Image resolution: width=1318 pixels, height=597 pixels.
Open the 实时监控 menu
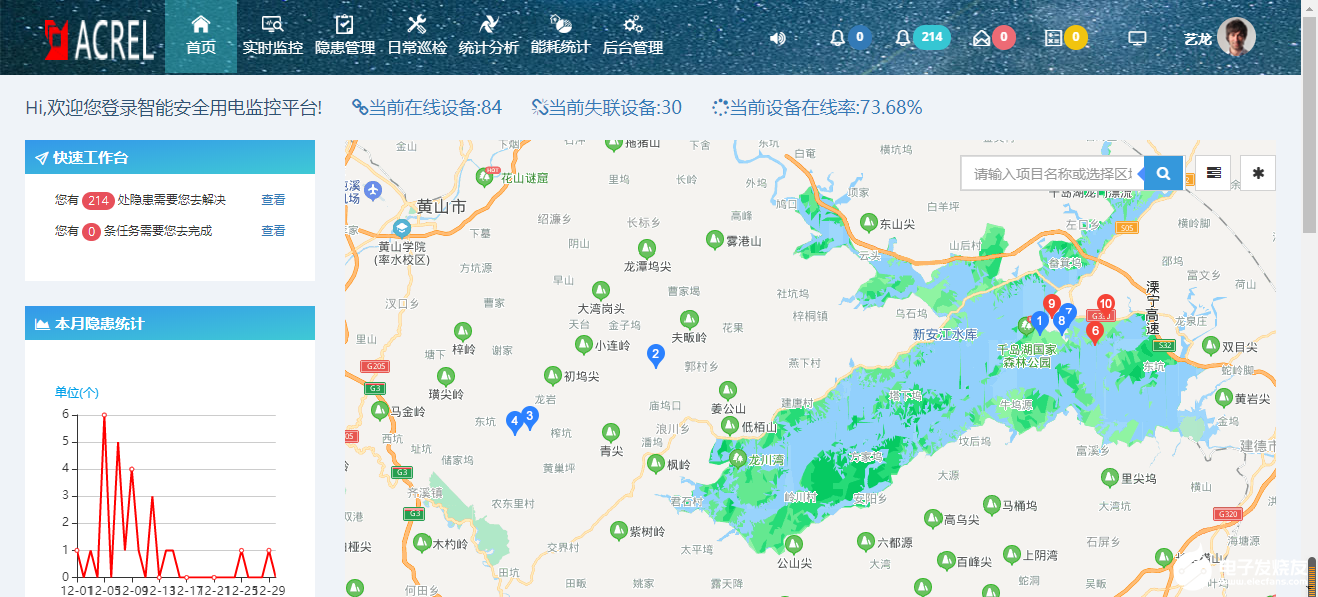pyautogui.click(x=273, y=36)
